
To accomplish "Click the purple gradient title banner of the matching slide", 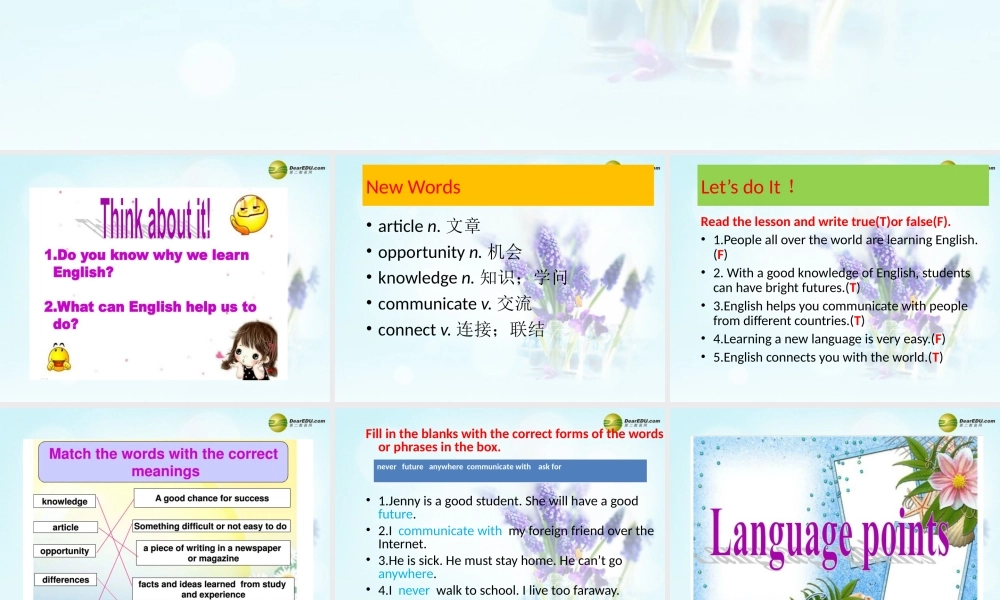I will 162,461.
